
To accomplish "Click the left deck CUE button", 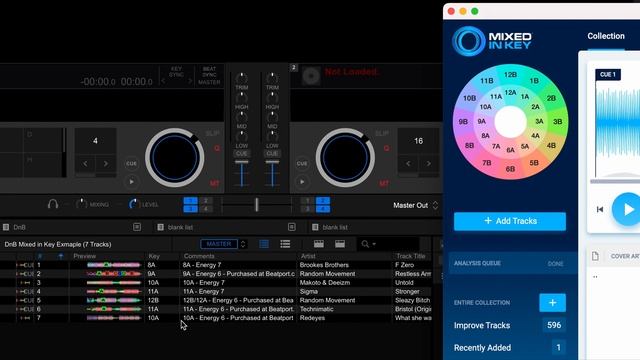I will [x=131, y=164].
